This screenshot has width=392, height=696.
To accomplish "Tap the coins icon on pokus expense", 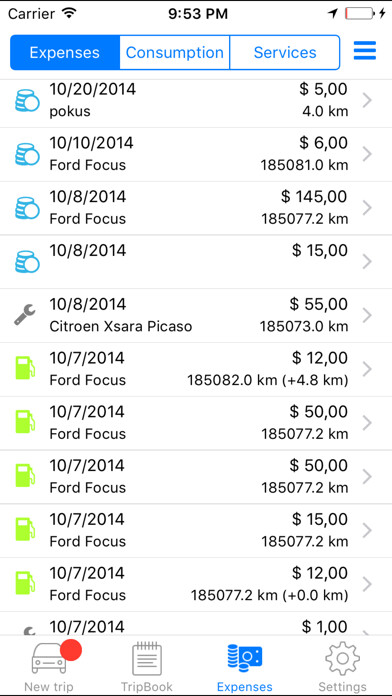I will (x=27, y=101).
